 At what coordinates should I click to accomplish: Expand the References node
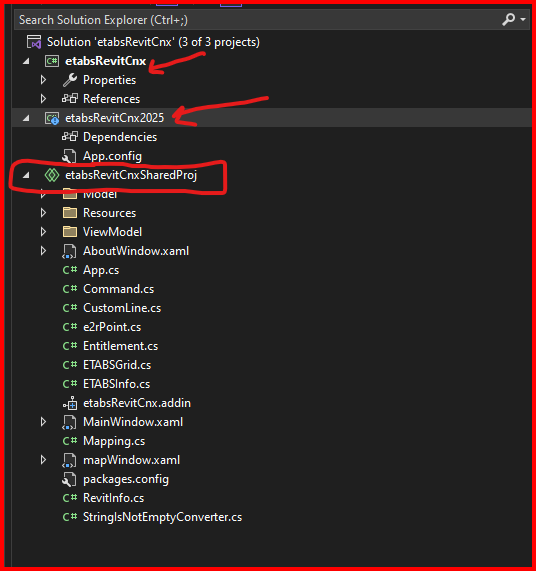pyautogui.click(x=43, y=99)
